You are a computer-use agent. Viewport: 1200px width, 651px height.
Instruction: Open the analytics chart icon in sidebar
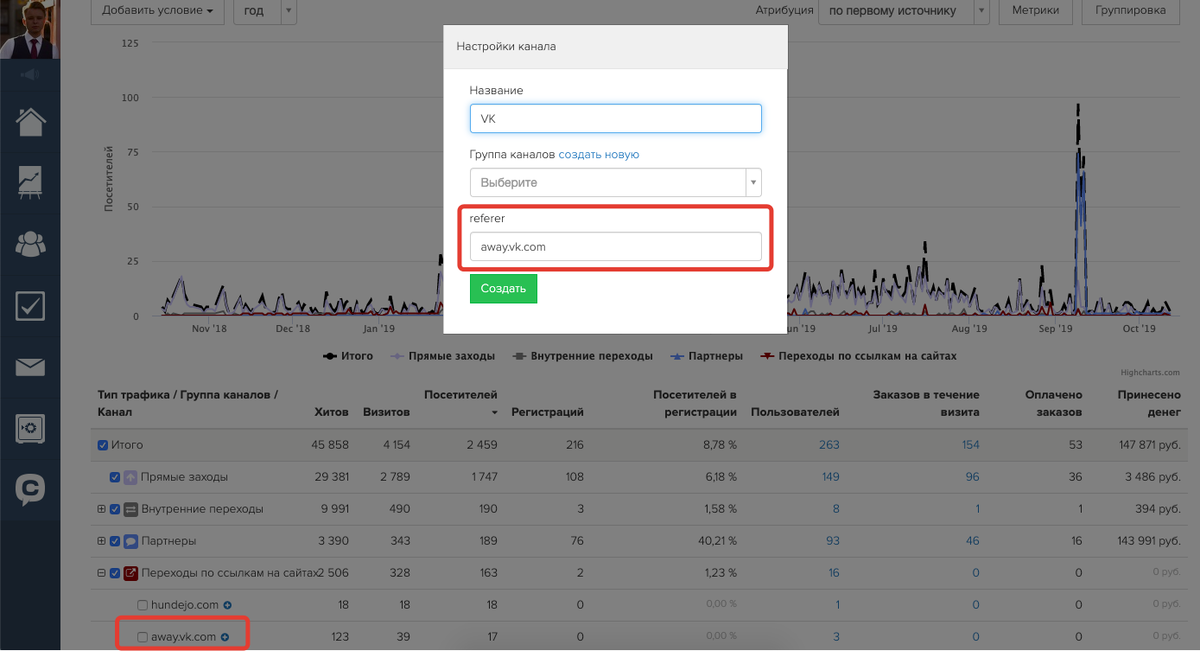pos(30,182)
